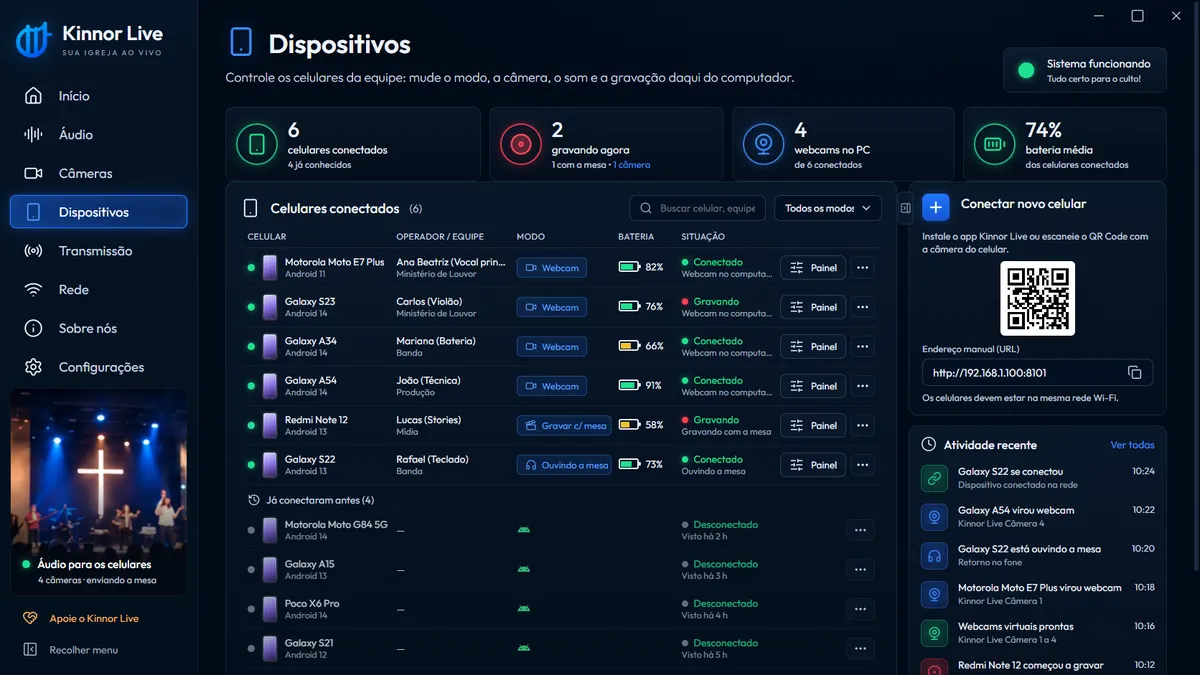
Task: Open more options for Galaxy A15
Action: (860, 570)
